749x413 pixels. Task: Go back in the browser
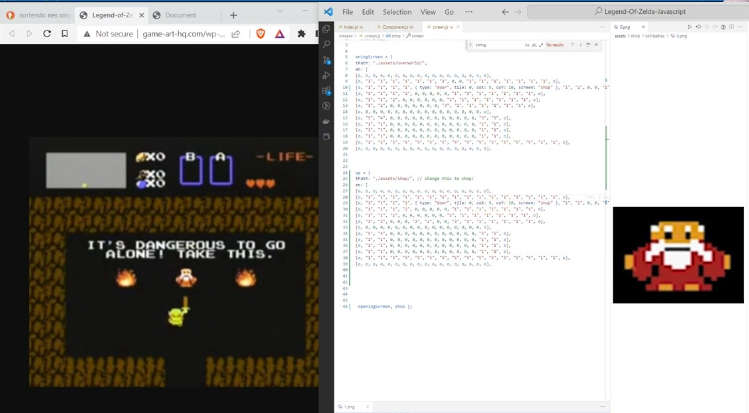click(12, 34)
